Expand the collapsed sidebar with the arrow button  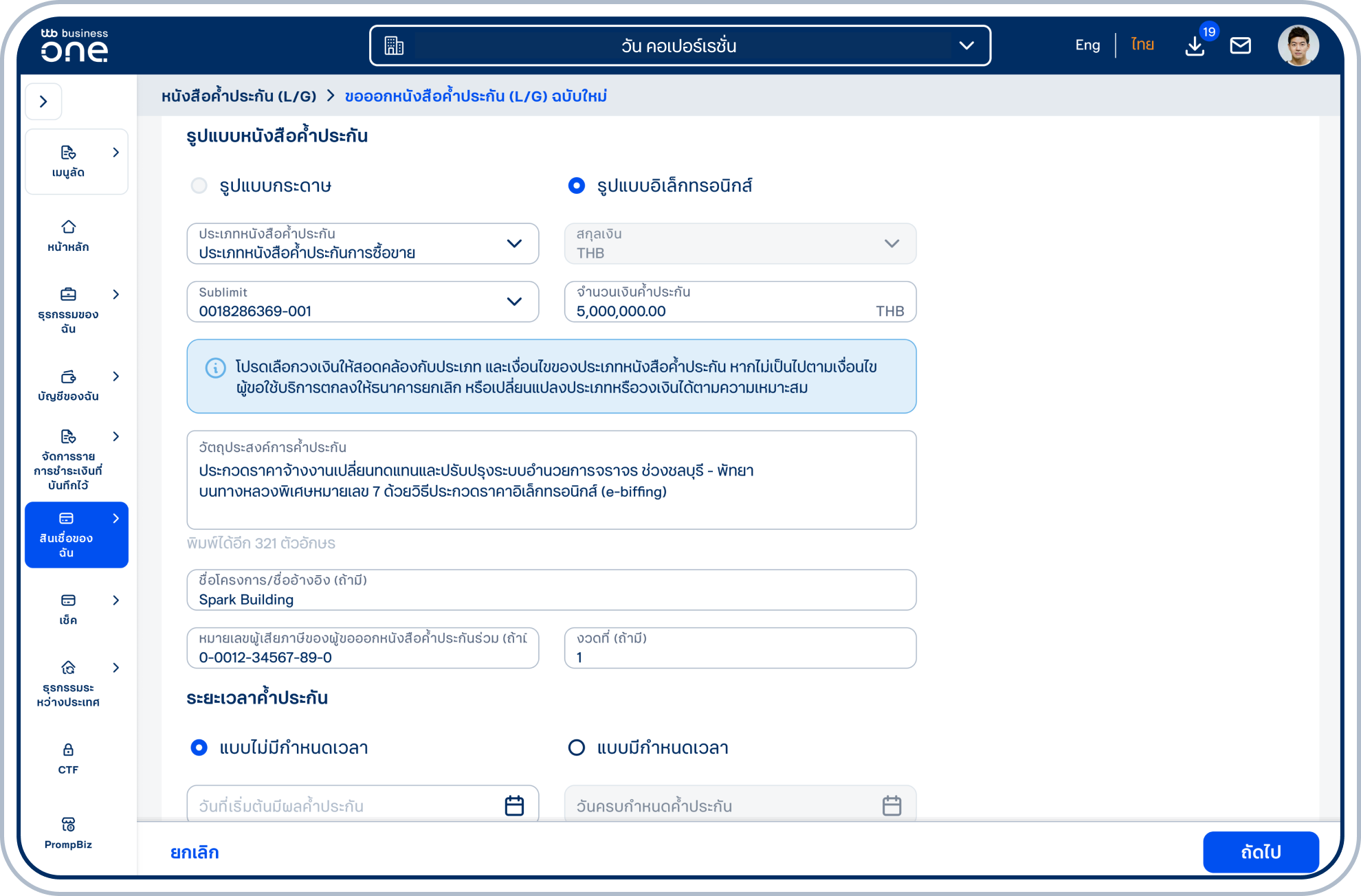click(x=43, y=102)
